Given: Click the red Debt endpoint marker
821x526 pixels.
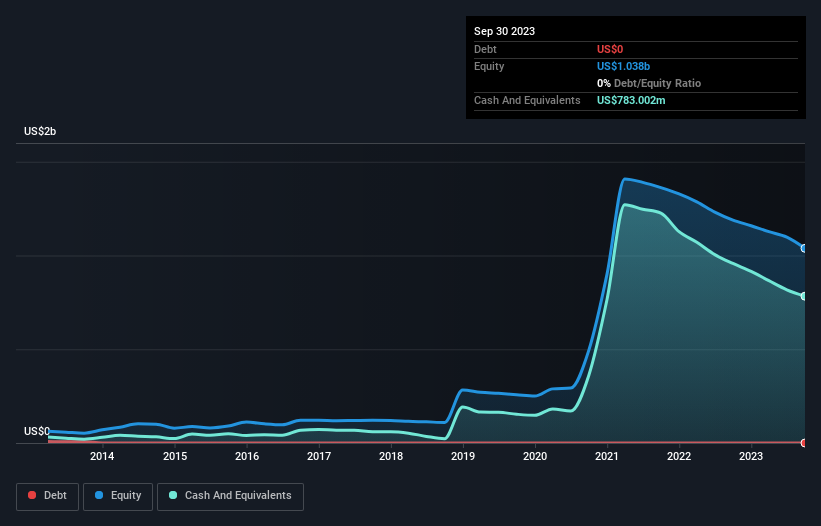Looking at the screenshot, I should [x=804, y=443].
